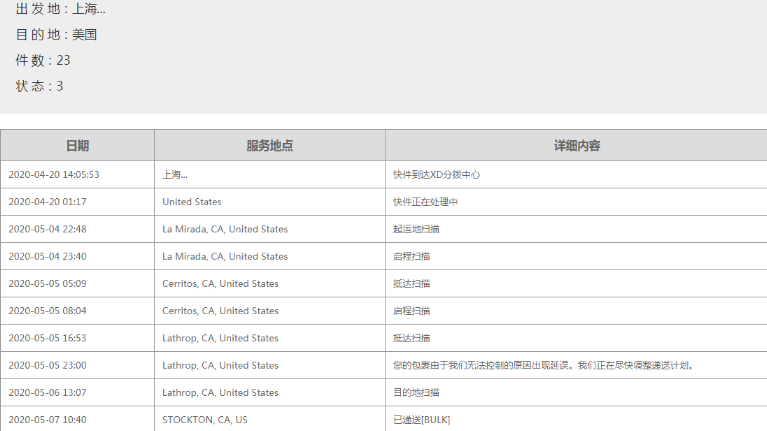Select the 2020-05-04 23:40 date cell

pos(47,257)
